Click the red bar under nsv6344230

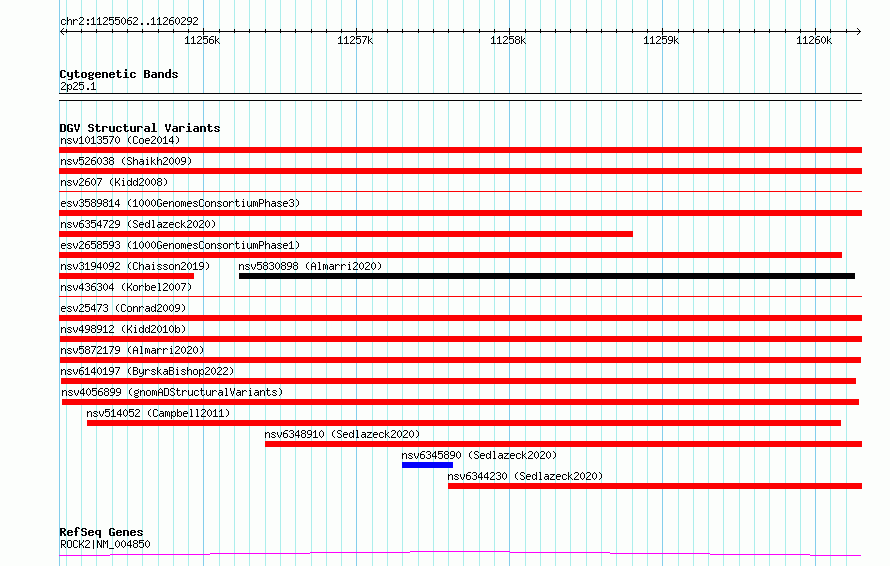(654, 486)
